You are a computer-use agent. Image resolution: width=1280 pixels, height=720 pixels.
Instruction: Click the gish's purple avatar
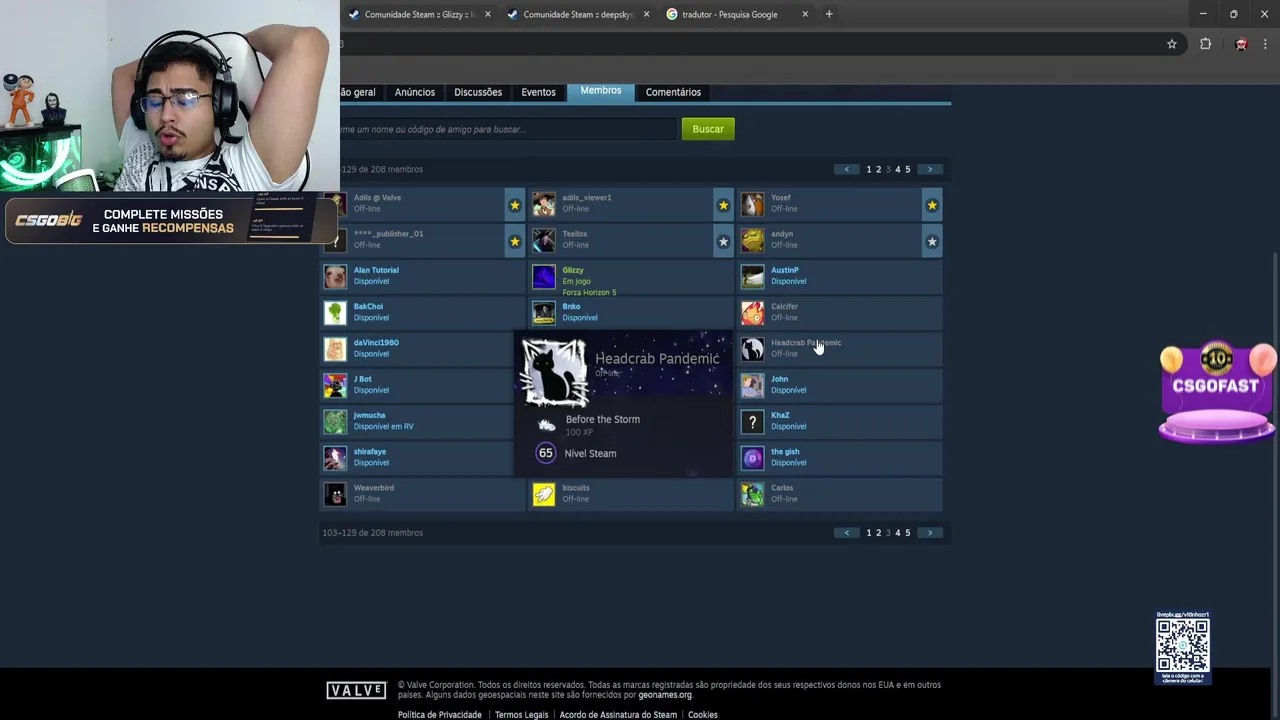point(753,458)
